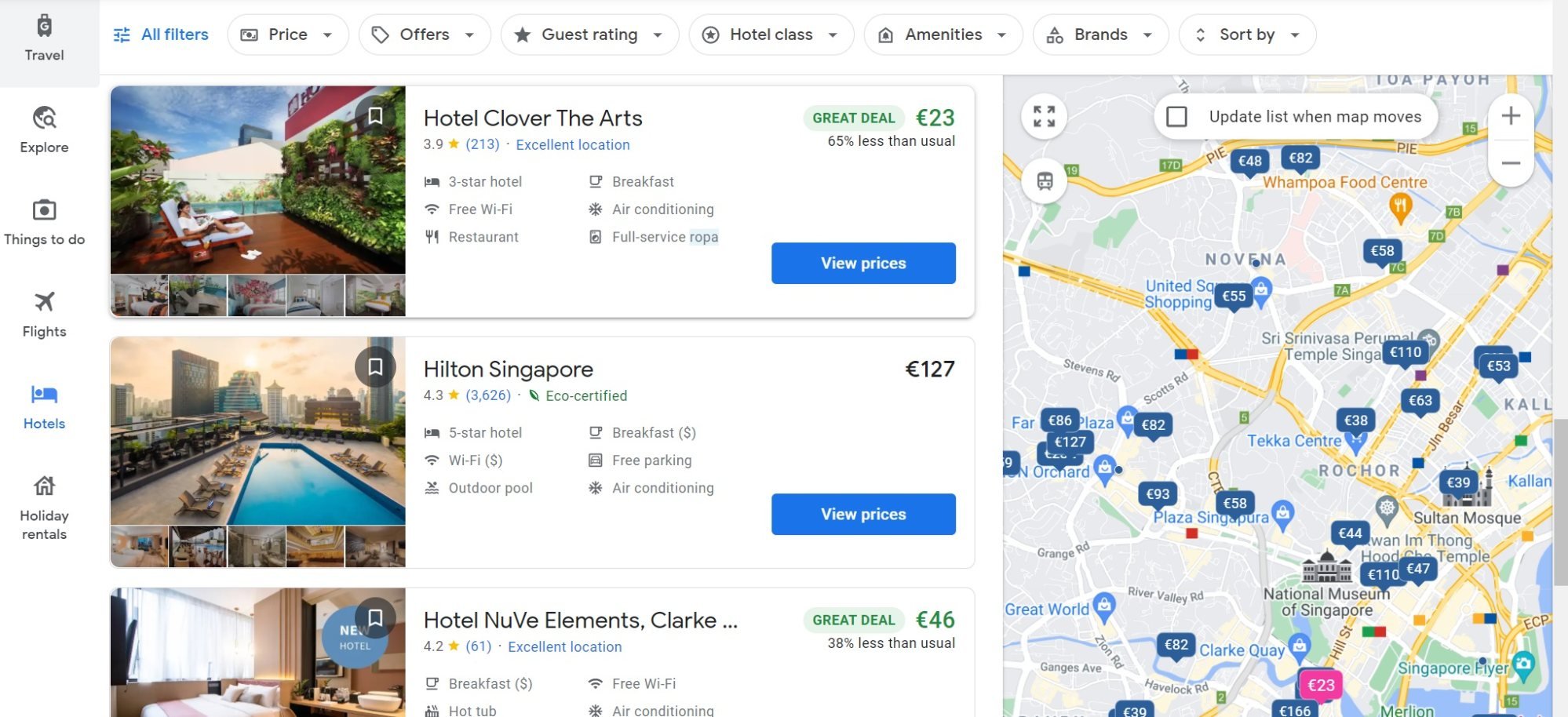Select the €127 price marker on the map

pyautogui.click(x=1069, y=442)
